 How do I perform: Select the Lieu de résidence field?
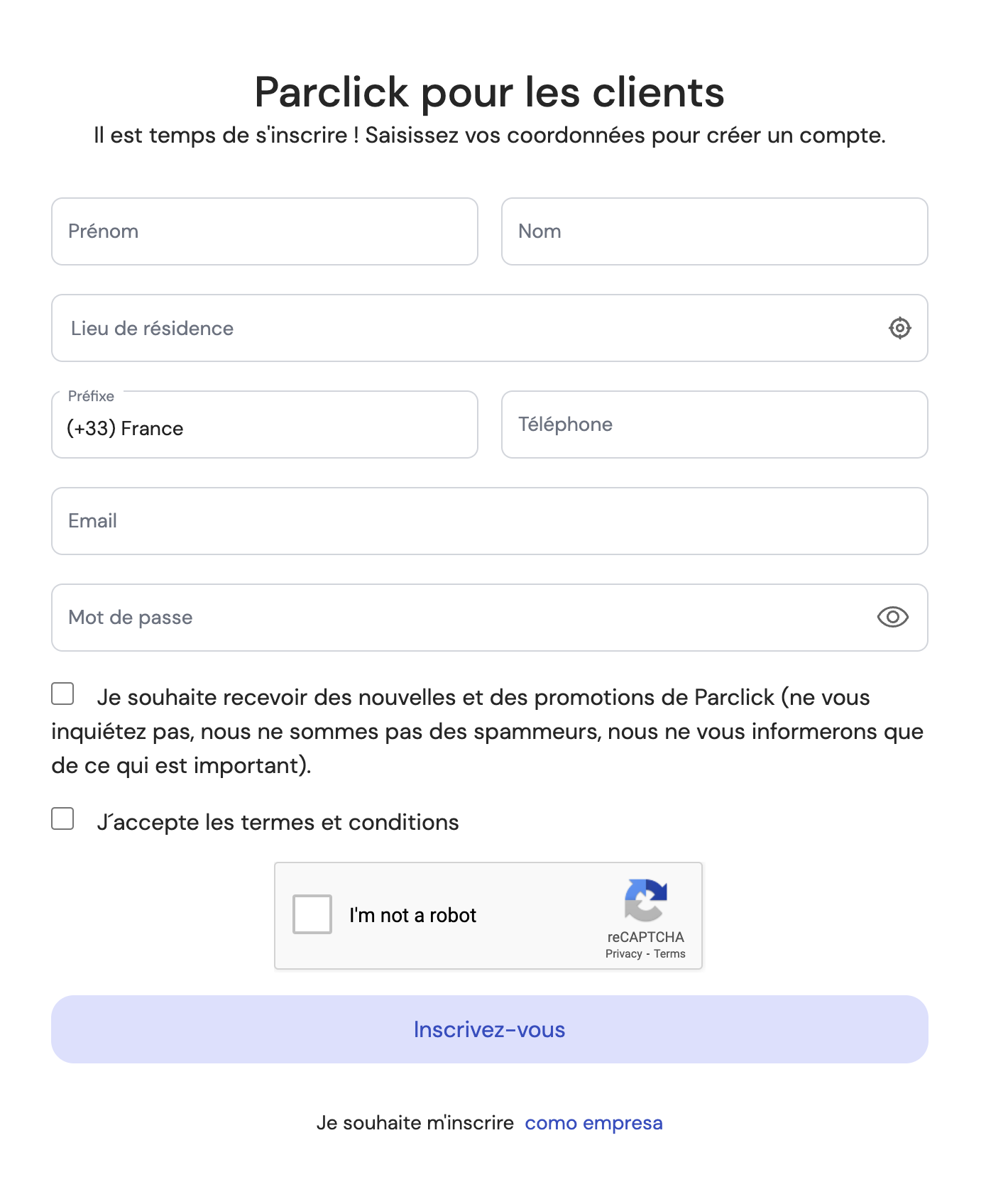pyautogui.click(x=469, y=328)
